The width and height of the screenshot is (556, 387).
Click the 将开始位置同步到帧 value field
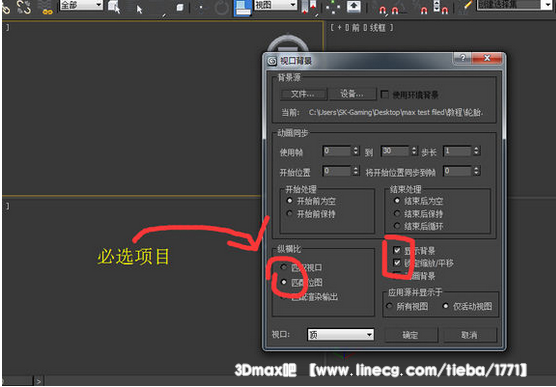pyautogui.click(x=458, y=171)
